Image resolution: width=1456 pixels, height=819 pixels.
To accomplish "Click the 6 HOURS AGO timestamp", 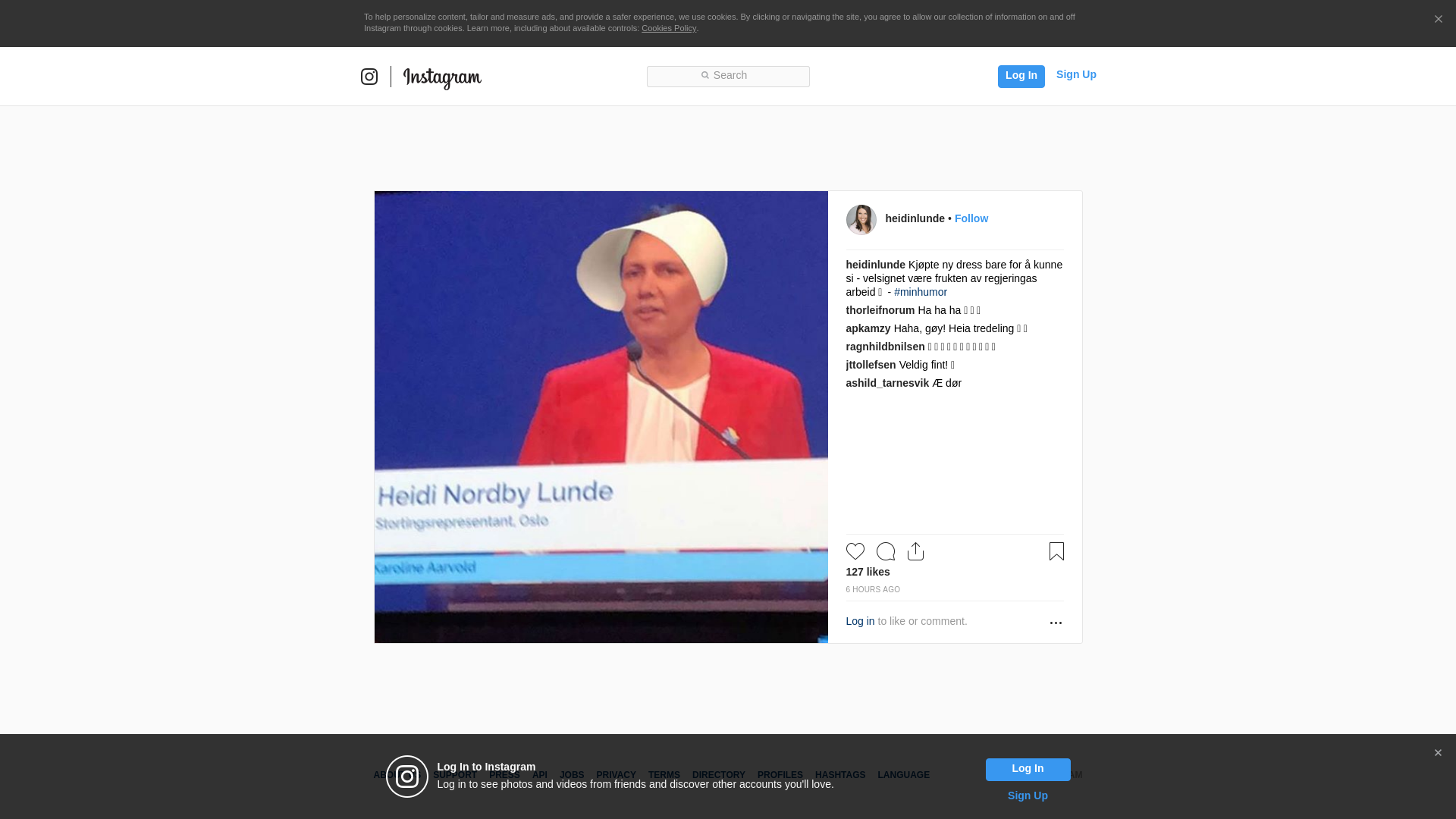I will [873, 589].
